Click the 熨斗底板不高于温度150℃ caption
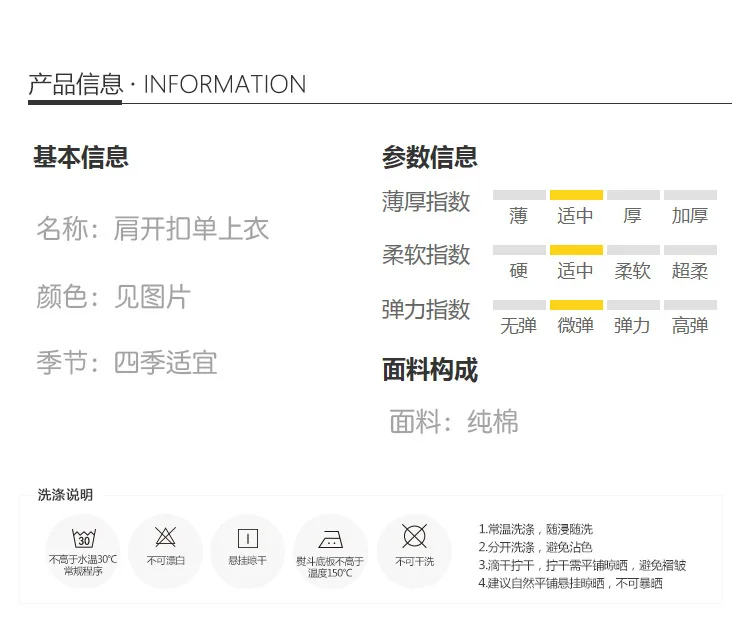The height and width of the screenshot is (636, 750). 330,567
